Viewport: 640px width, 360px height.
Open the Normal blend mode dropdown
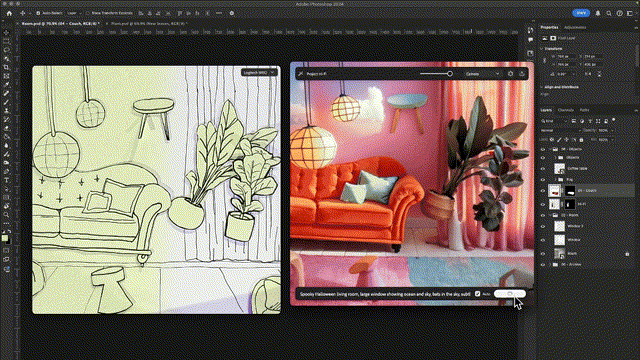(x=560, y=131)
